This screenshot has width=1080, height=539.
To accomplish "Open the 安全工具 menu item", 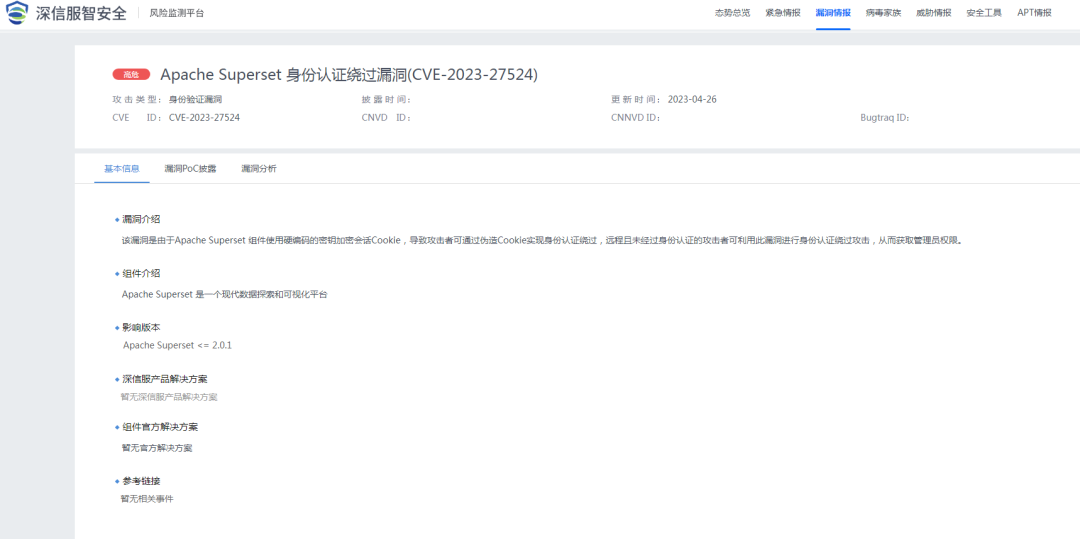I will 984,13.
